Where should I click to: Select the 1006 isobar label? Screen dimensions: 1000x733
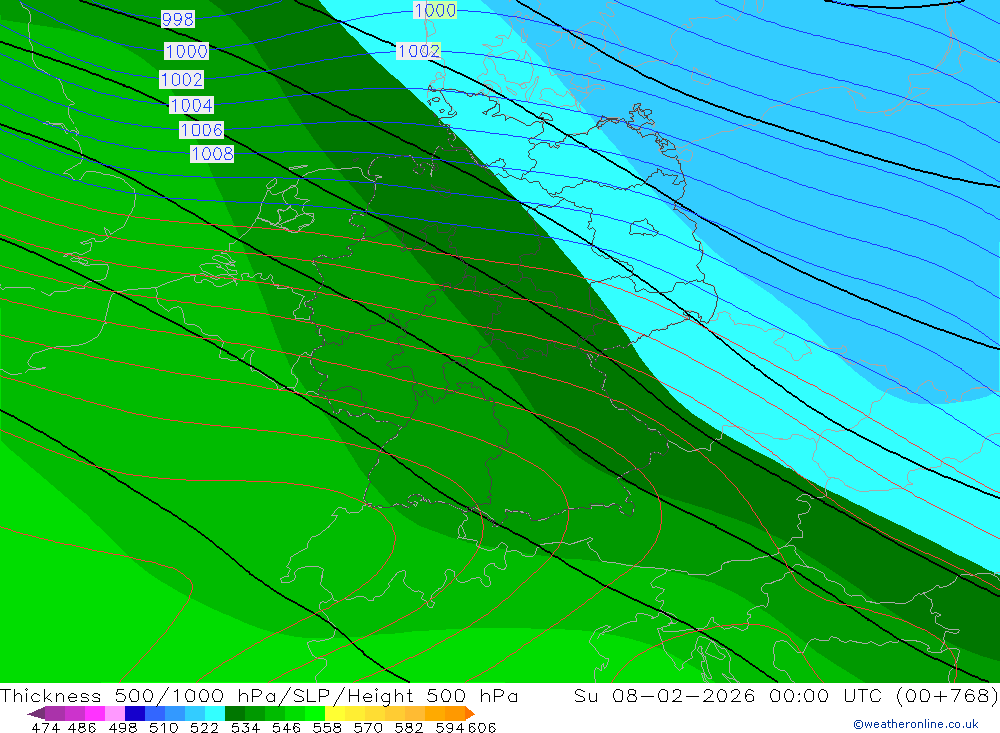[x=202, y=130]
